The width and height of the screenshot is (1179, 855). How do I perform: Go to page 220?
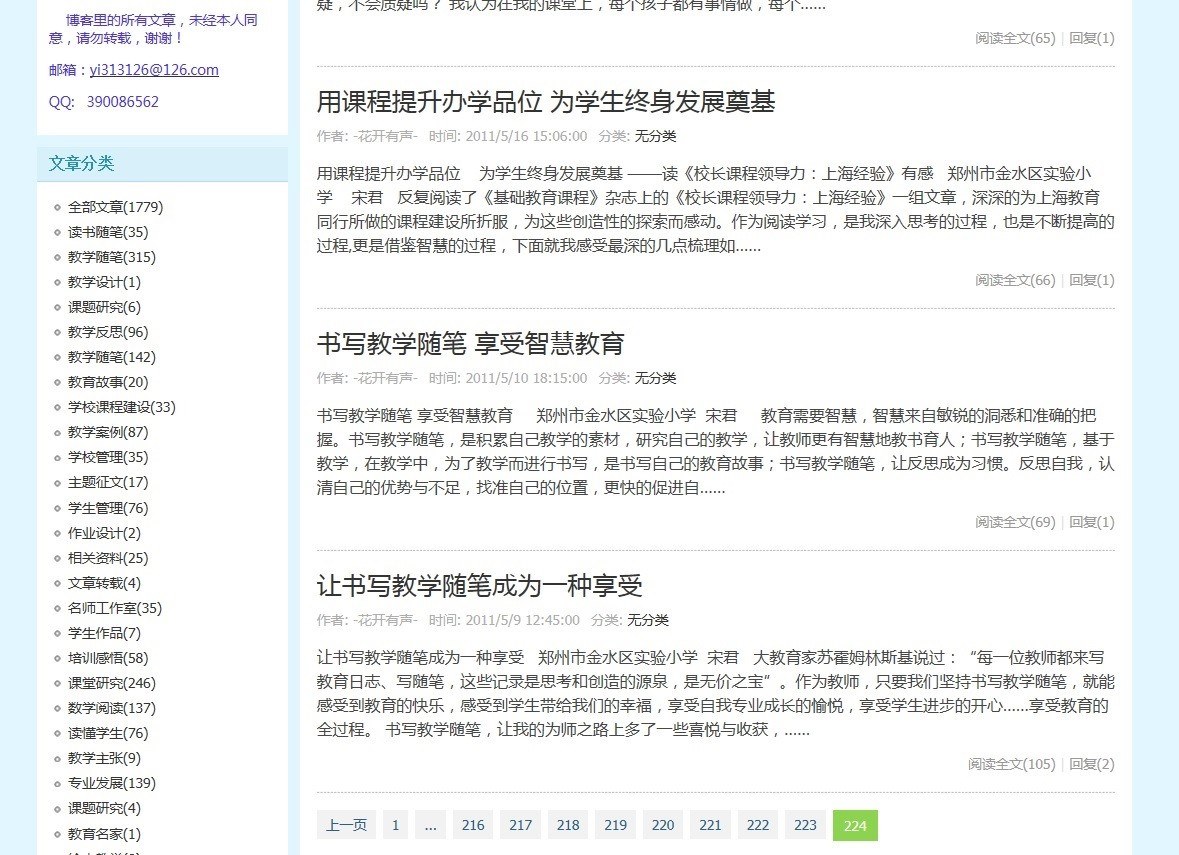pos(663,825)
